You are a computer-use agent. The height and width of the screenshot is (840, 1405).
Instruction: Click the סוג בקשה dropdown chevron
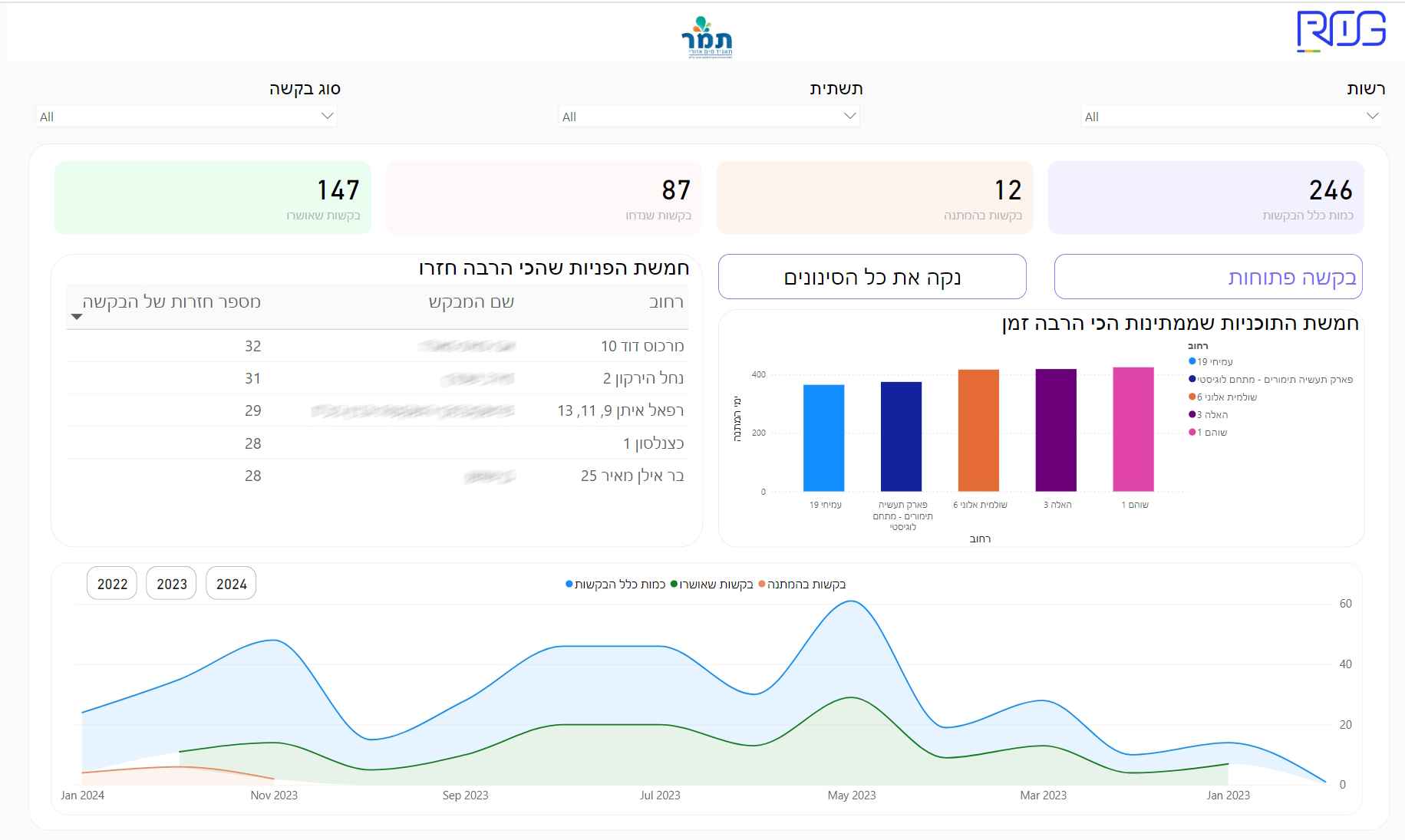pos(327,116)
